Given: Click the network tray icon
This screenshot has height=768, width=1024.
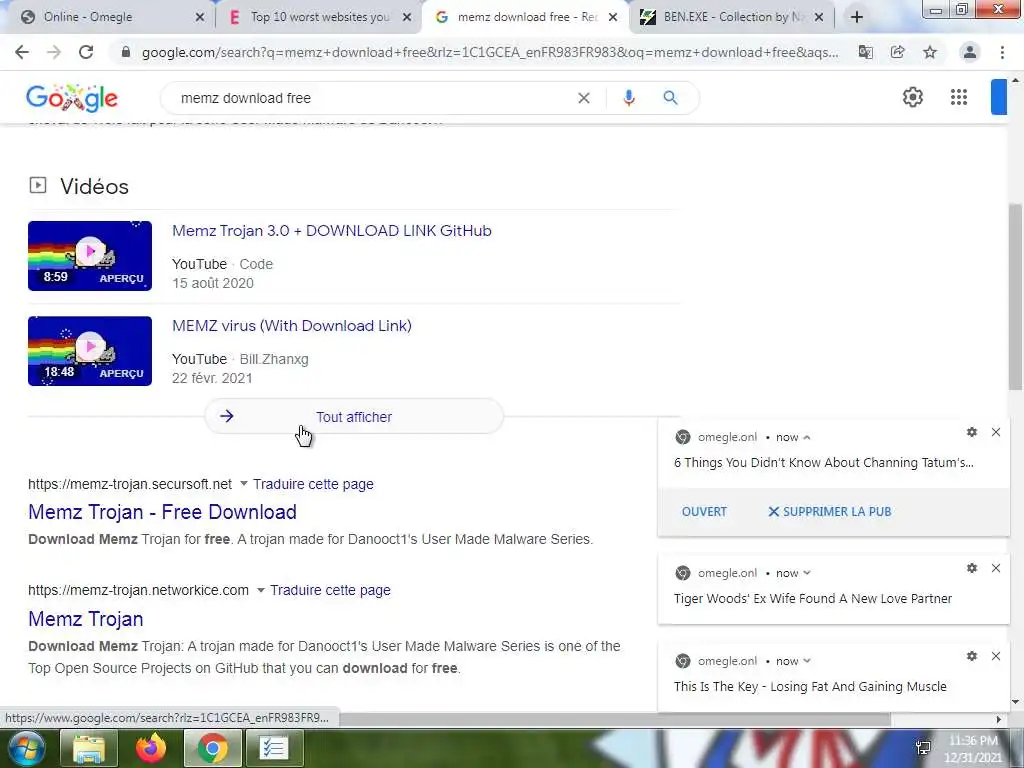Looking at the screenshot, I should [922, 748].
